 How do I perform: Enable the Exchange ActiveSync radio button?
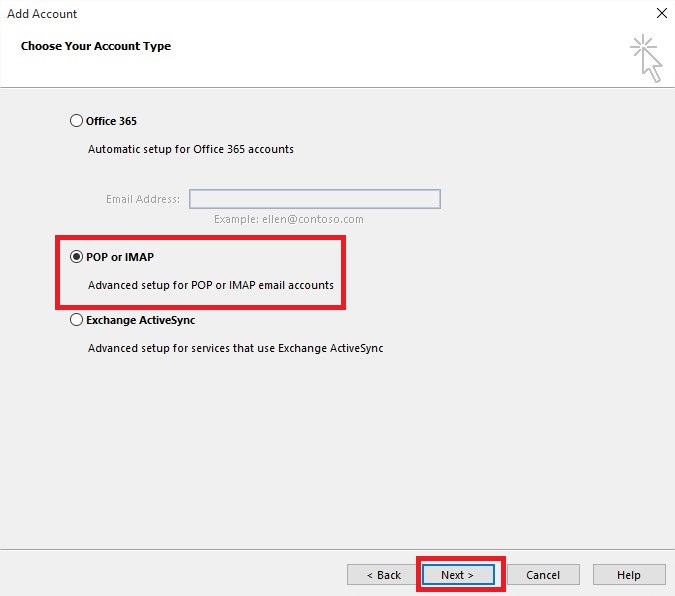[x=77, y=321]
